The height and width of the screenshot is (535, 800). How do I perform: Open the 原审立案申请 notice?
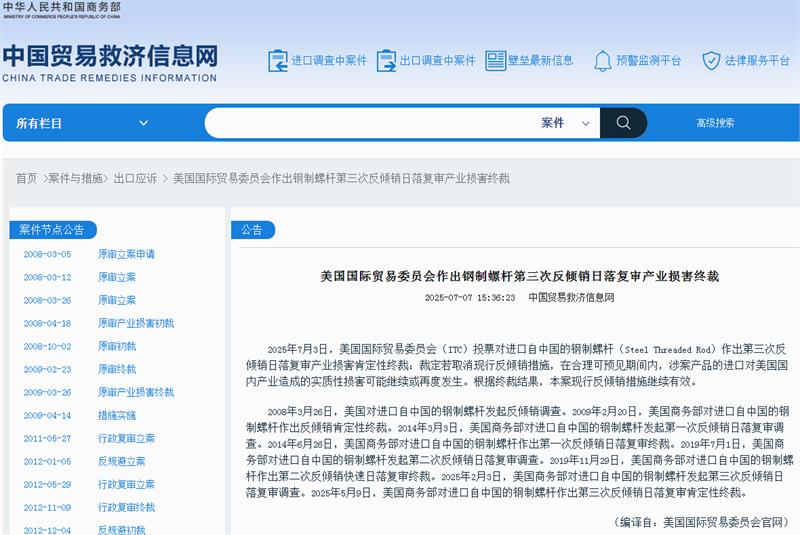[x=127, y=254]
